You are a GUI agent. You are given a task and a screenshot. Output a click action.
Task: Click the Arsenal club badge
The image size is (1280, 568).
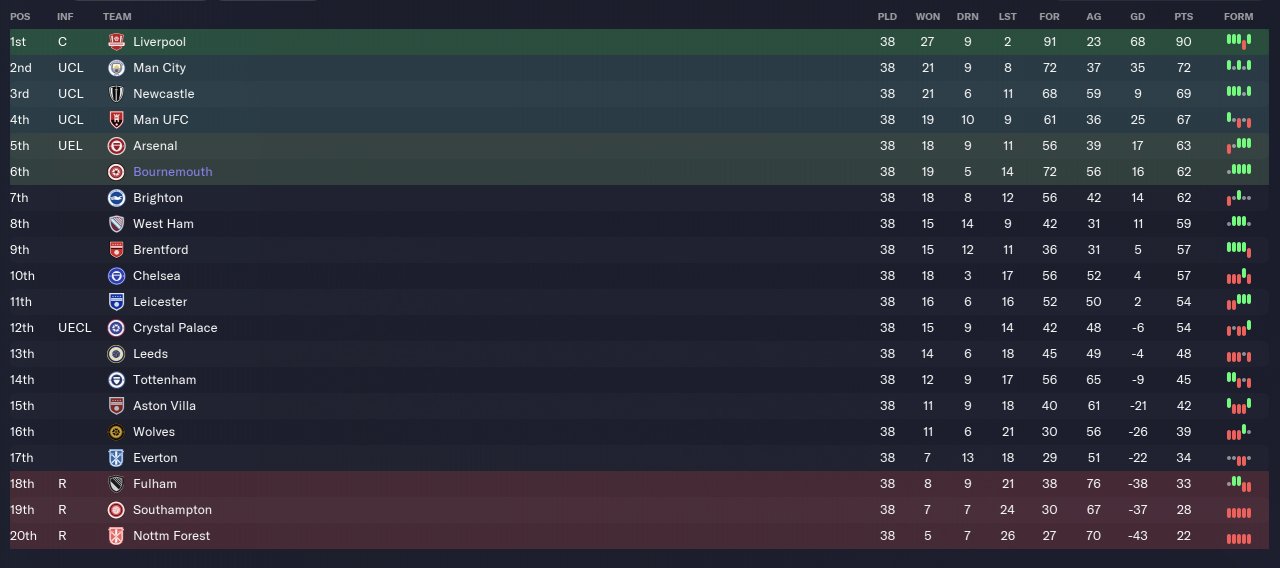116,146
